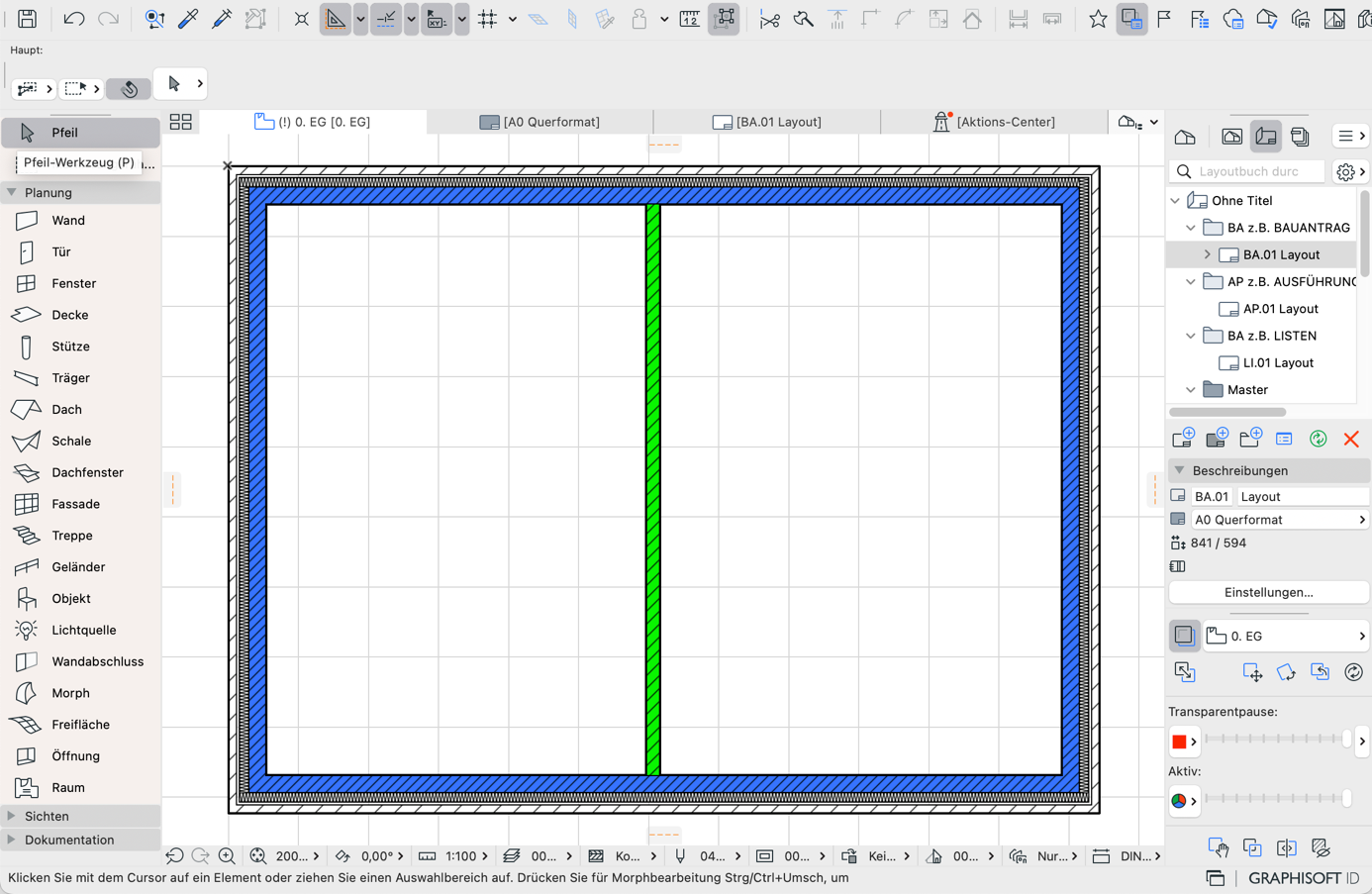Click the Undo arrow icon
The width and height of the screenshot is (1372, 894).
(x=73, y=19)
